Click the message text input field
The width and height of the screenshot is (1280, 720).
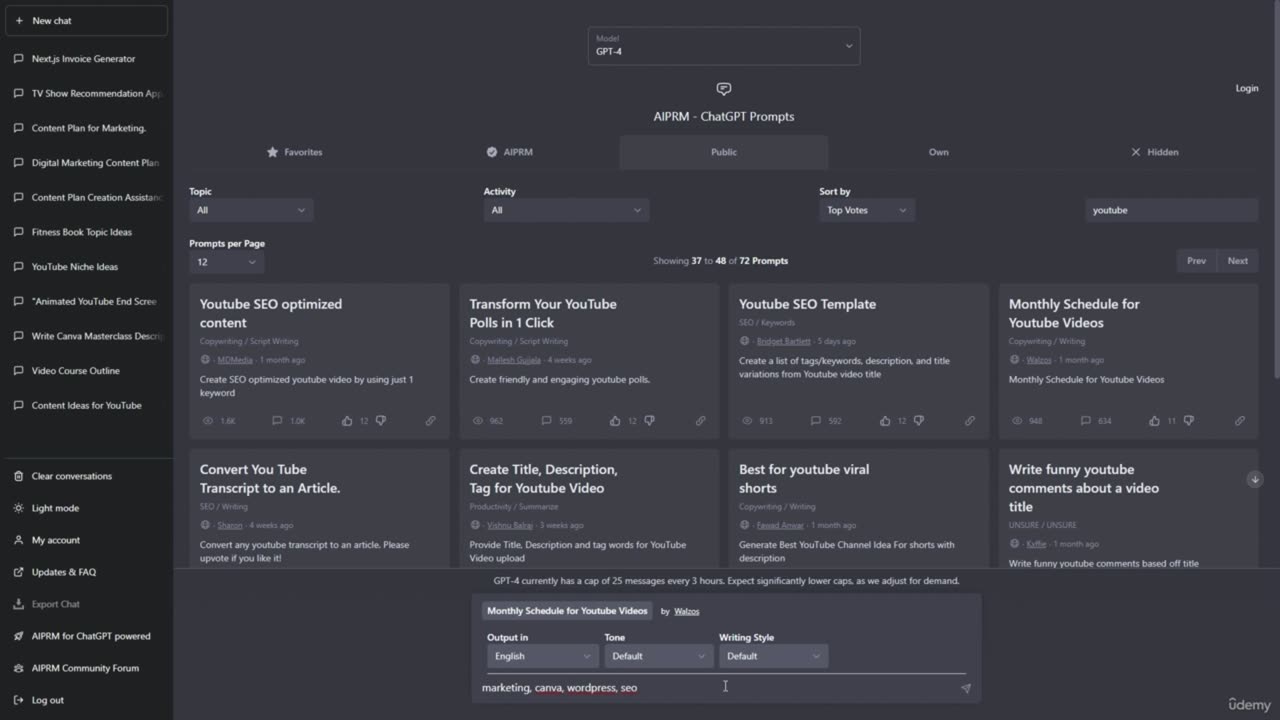pos(716,688)
